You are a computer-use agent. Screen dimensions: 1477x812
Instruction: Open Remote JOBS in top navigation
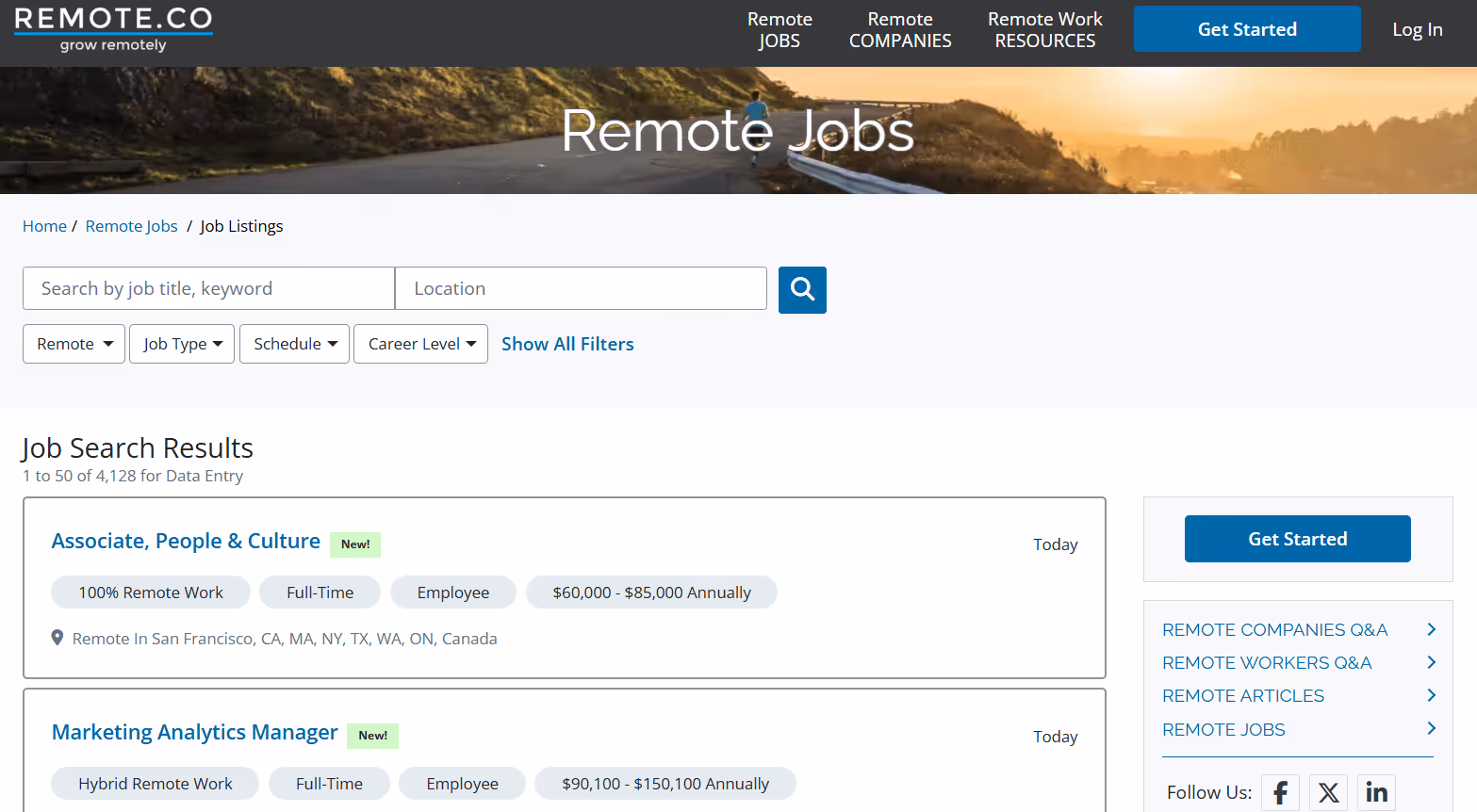(780, 30)
